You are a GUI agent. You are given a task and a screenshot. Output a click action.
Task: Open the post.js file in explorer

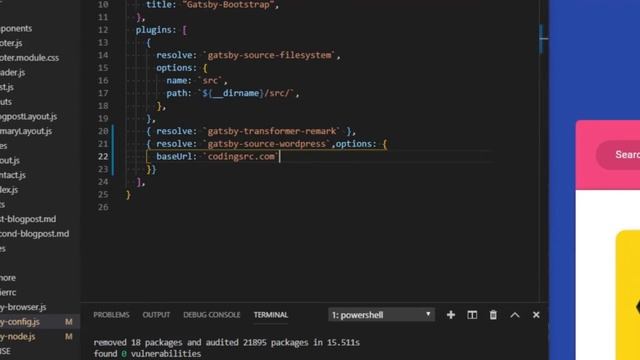7,87
